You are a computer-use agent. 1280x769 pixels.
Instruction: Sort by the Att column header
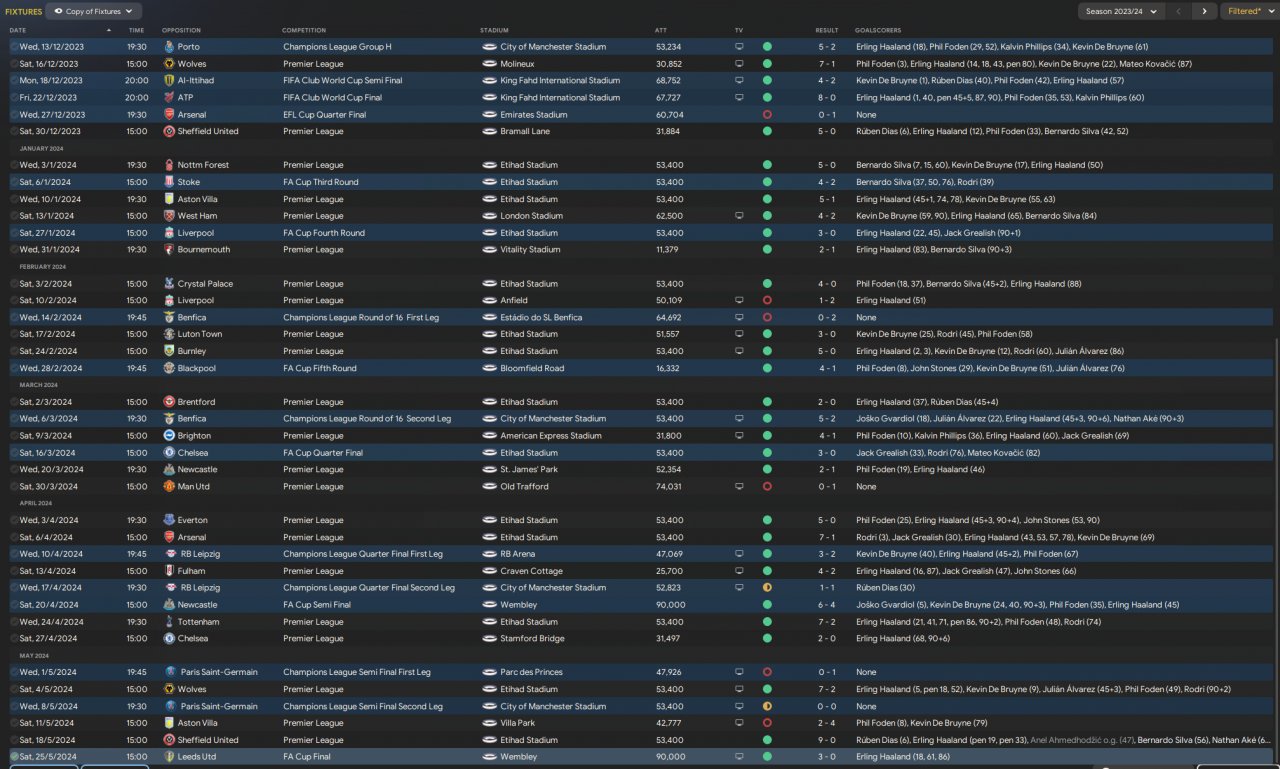click(x=661, y=30)
